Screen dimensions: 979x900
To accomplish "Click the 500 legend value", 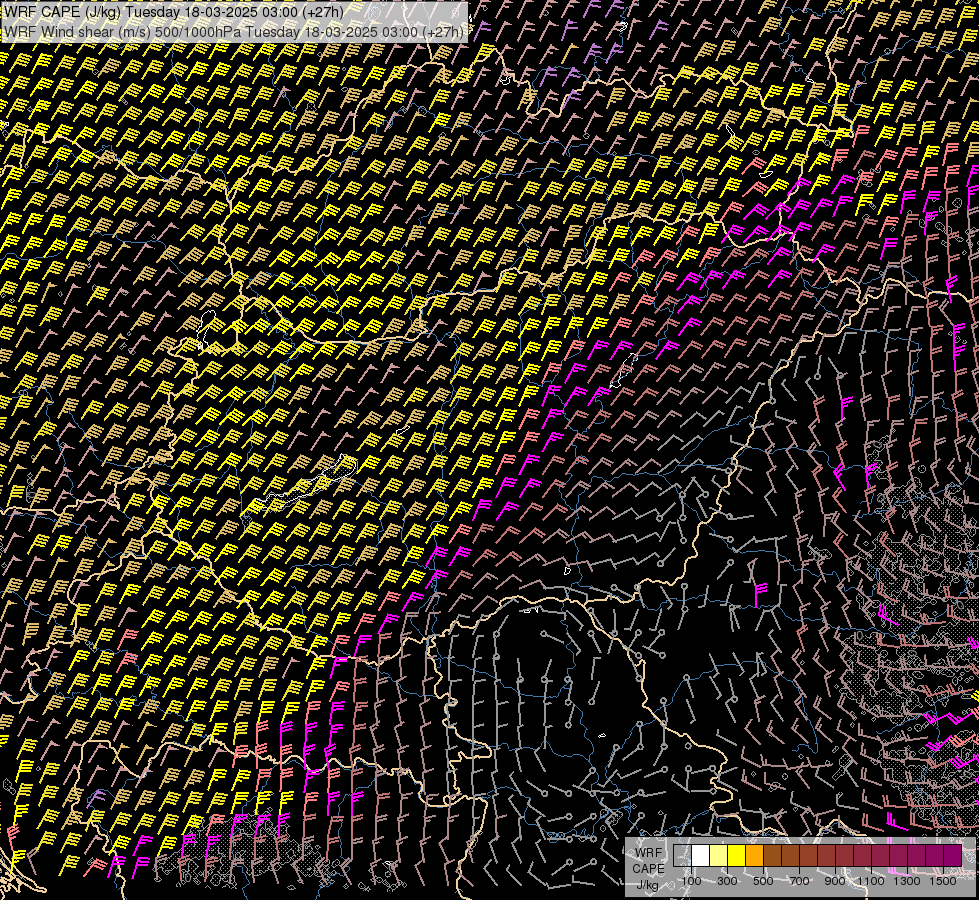I will [763, 881].
